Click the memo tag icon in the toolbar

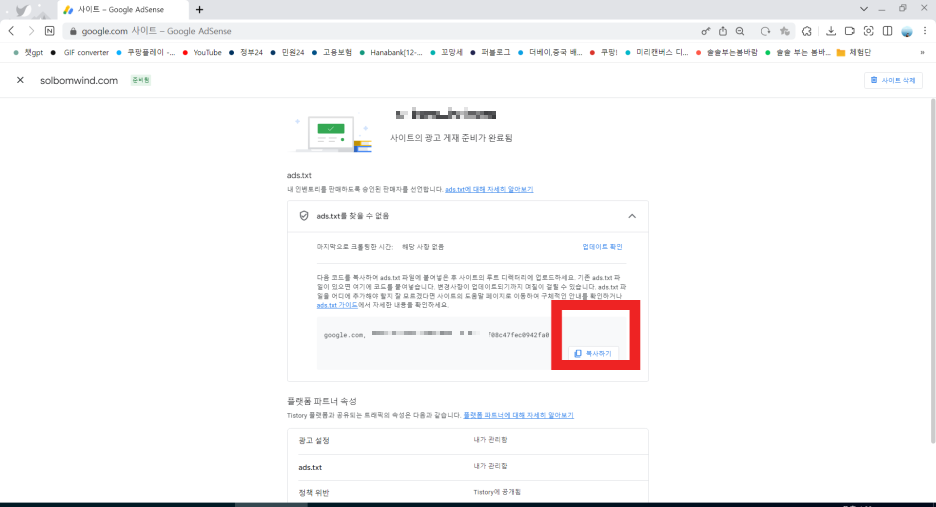(x=849, y=31)
